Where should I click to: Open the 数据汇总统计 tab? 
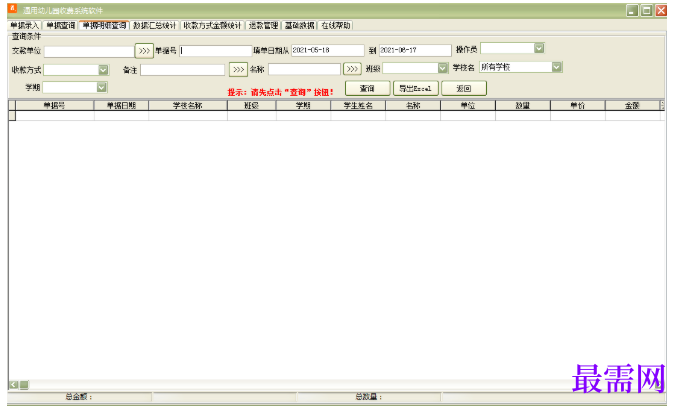coord(155,25)
